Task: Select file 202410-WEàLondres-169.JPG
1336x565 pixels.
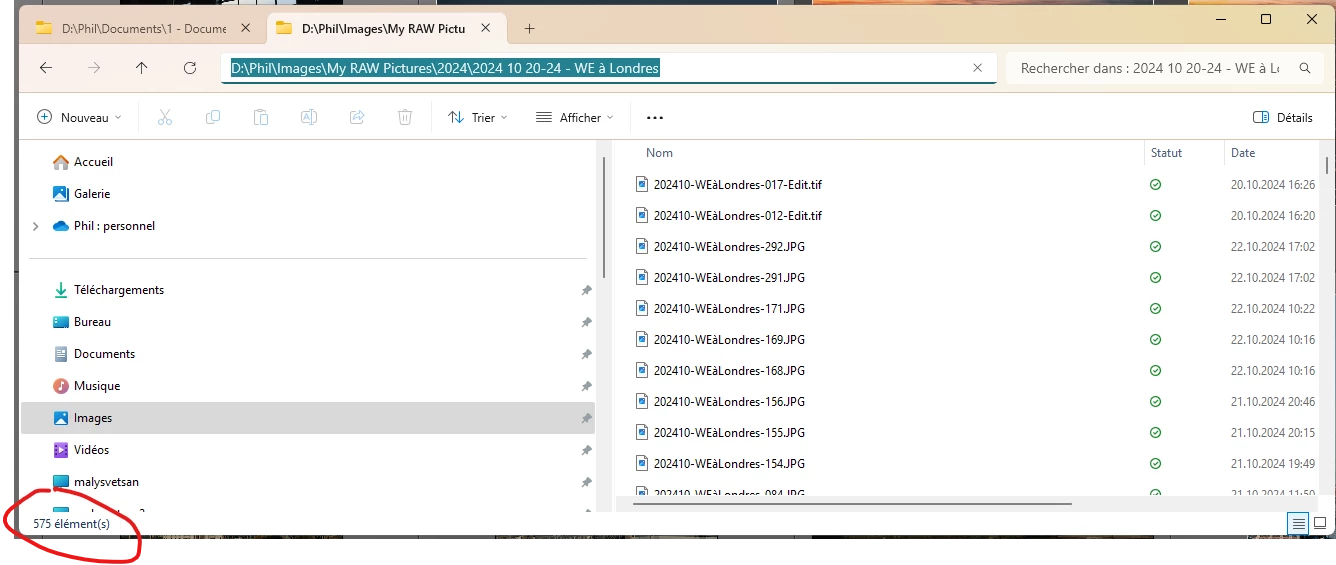Action: coord(729,339)
